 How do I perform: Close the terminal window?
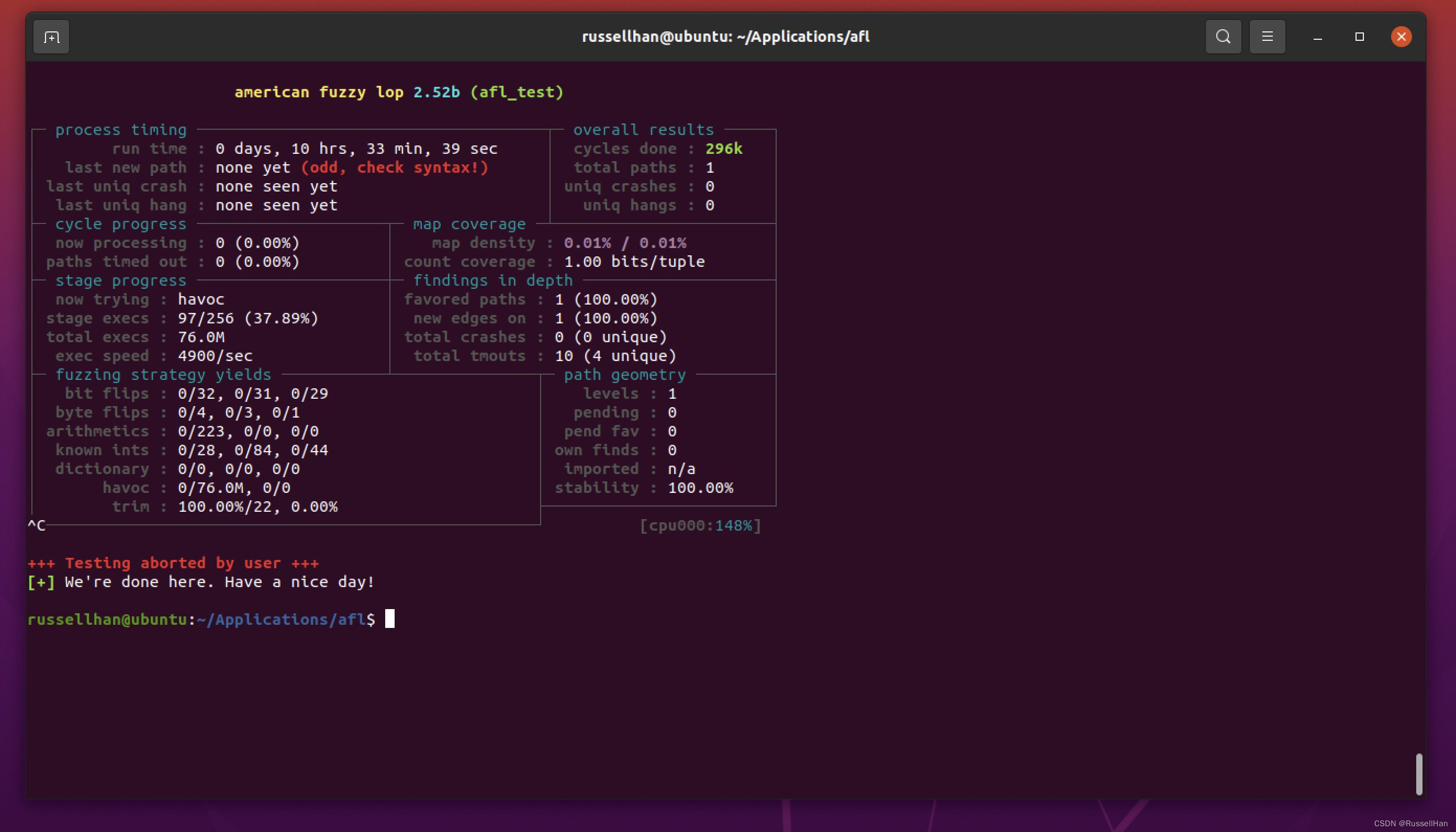tap(1401, 37)
